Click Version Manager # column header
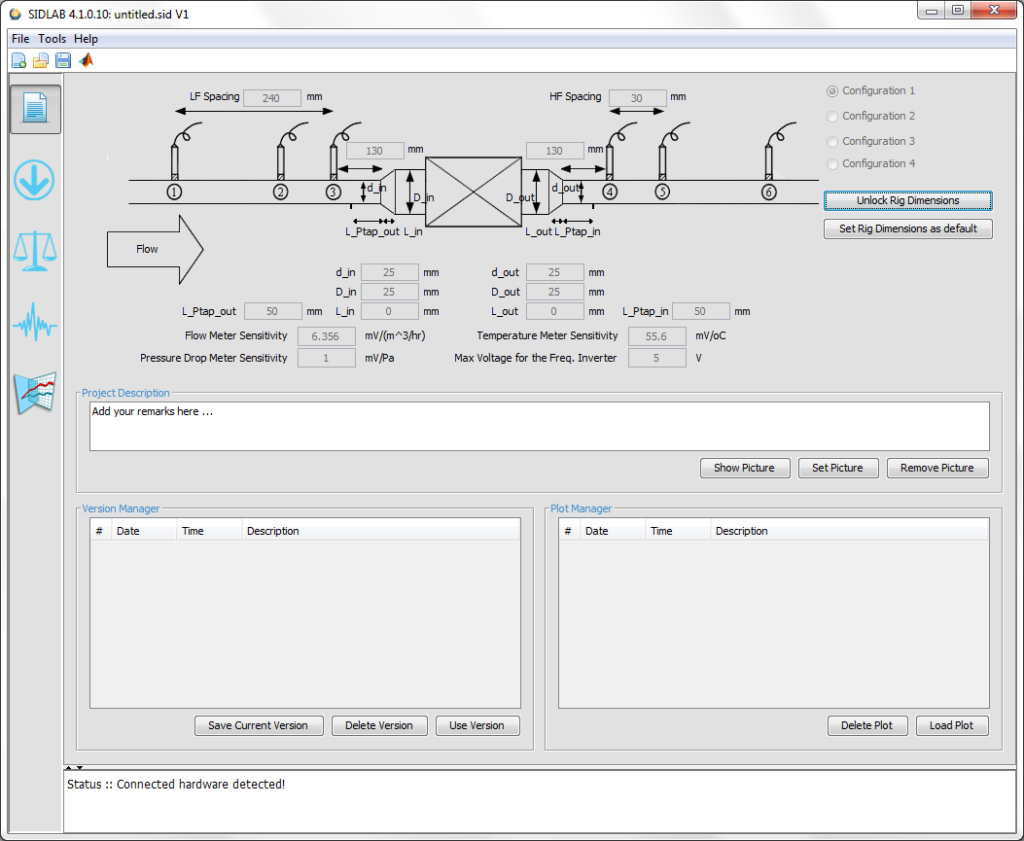1024x841 pixels. [101, 531]
